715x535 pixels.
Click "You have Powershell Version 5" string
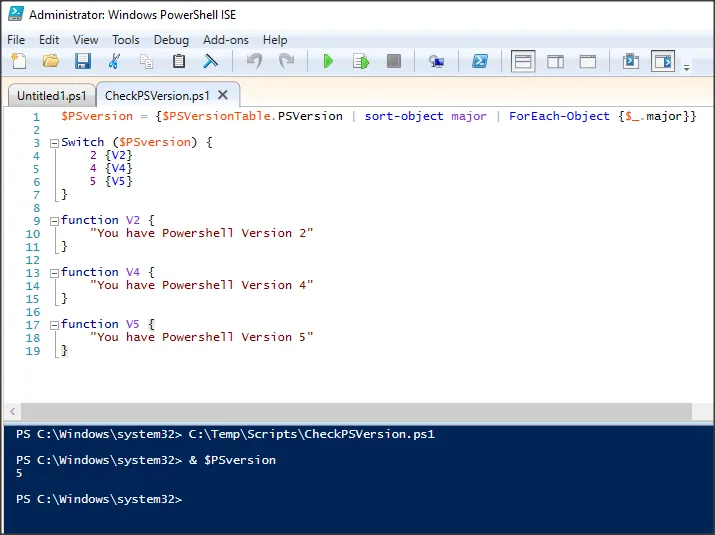pyautogui.click(x=202, y=337)
